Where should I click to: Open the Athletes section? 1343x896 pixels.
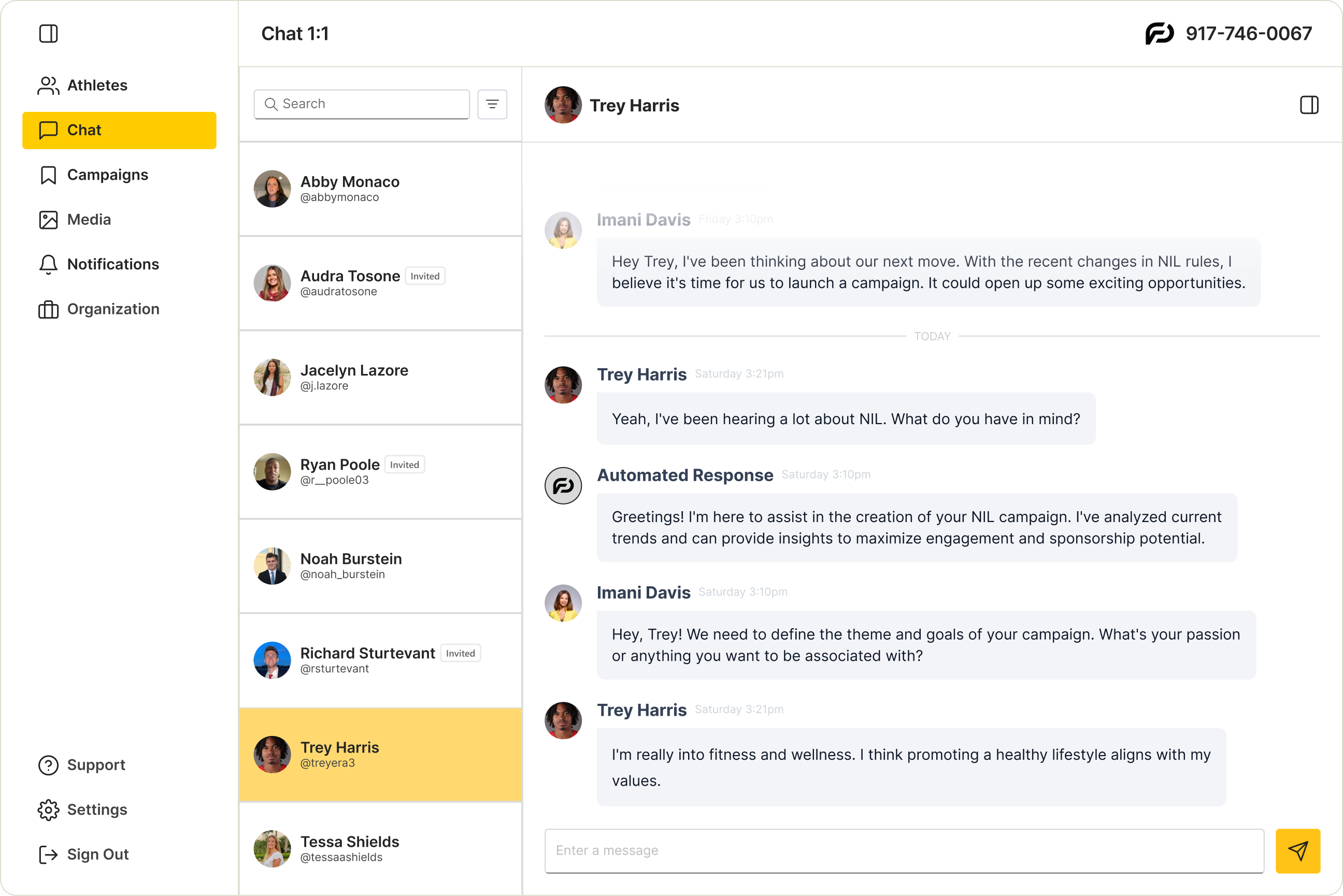point(119,85)
